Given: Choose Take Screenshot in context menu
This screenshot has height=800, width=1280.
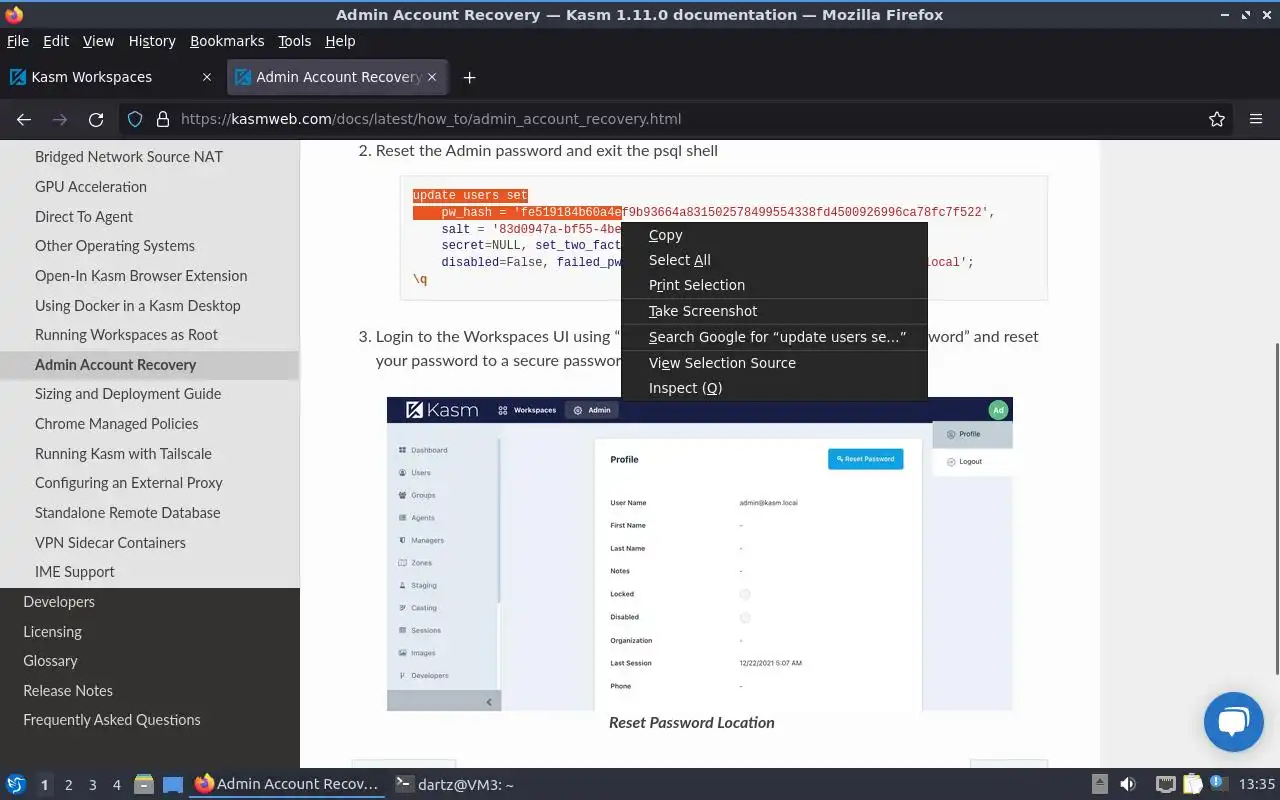Looking at the screenshot, I should [x=774, y=311].
